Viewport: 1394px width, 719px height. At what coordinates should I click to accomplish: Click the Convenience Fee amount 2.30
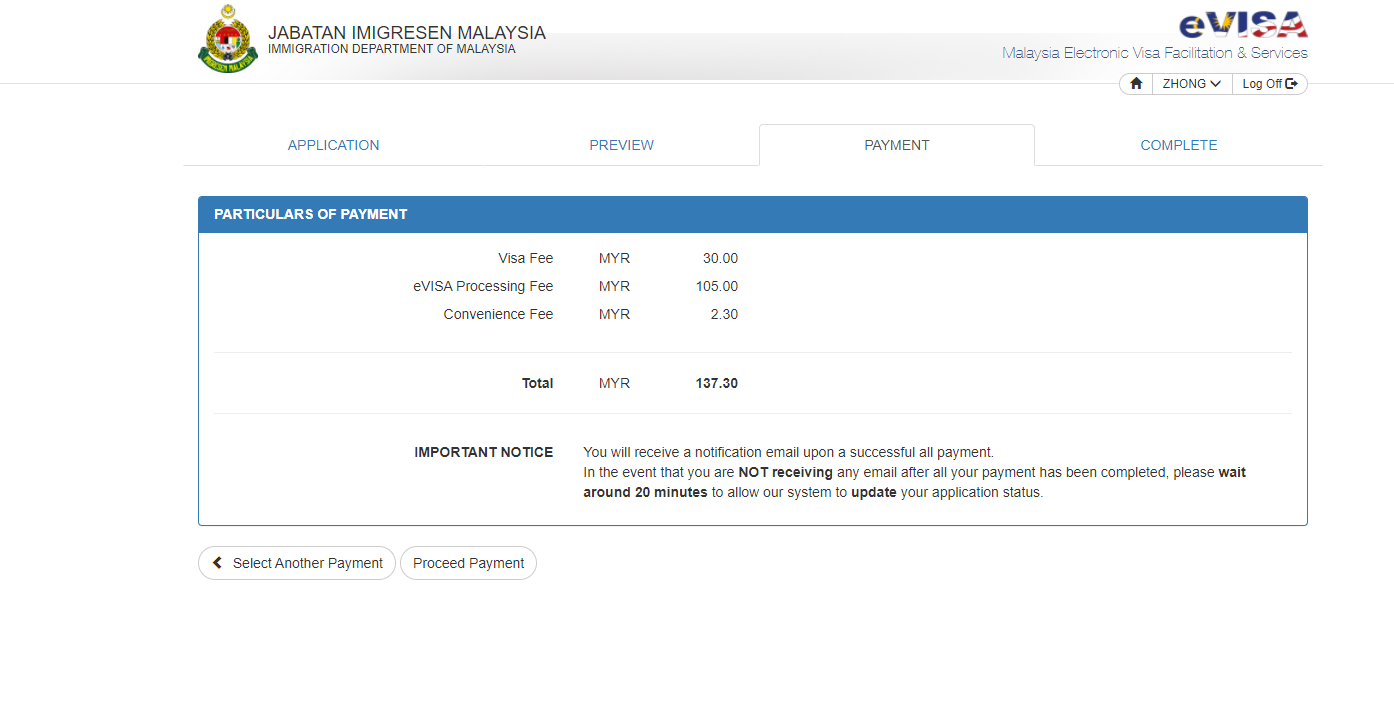pos(723,314)
